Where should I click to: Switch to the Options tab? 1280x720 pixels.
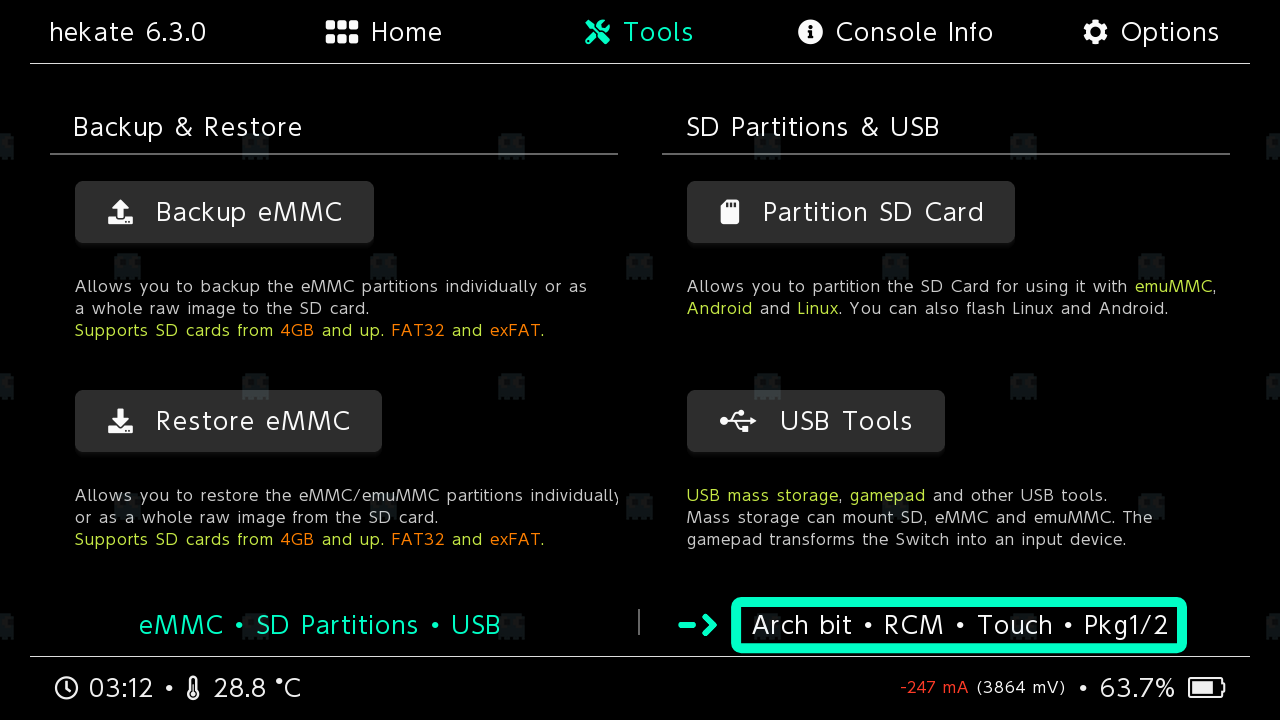click(x=1151, y=32)
